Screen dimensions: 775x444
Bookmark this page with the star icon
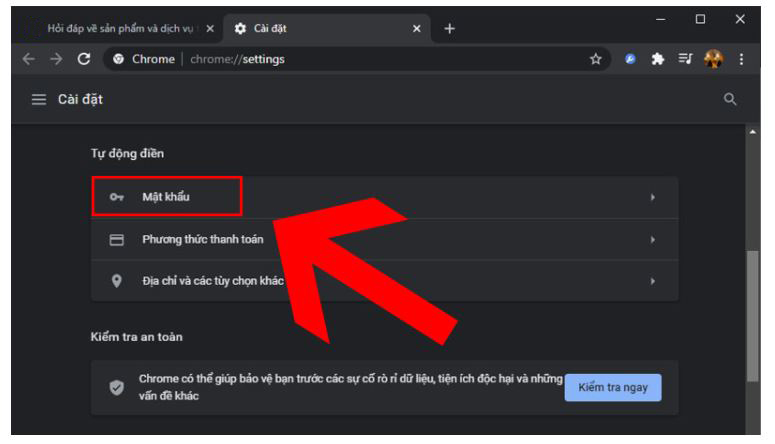pyautogui.click(x=596, y=59)
